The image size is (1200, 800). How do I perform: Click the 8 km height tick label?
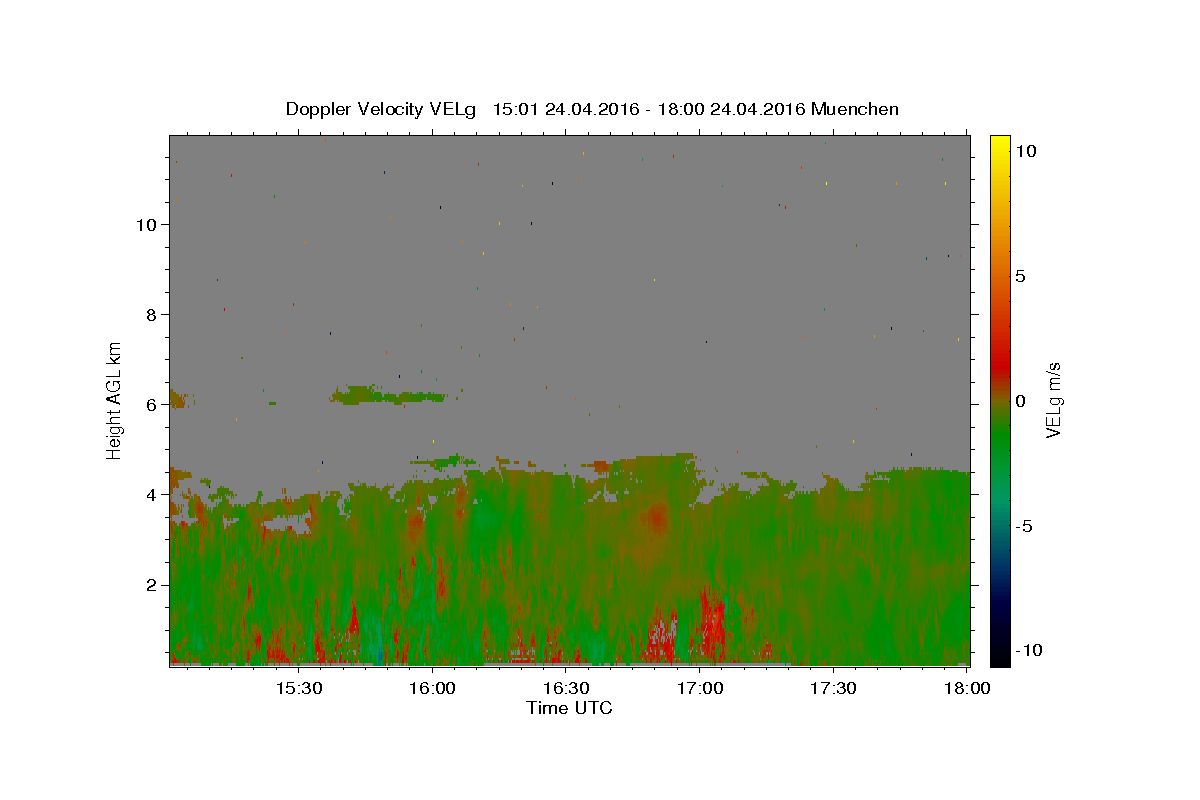(151, 314)
